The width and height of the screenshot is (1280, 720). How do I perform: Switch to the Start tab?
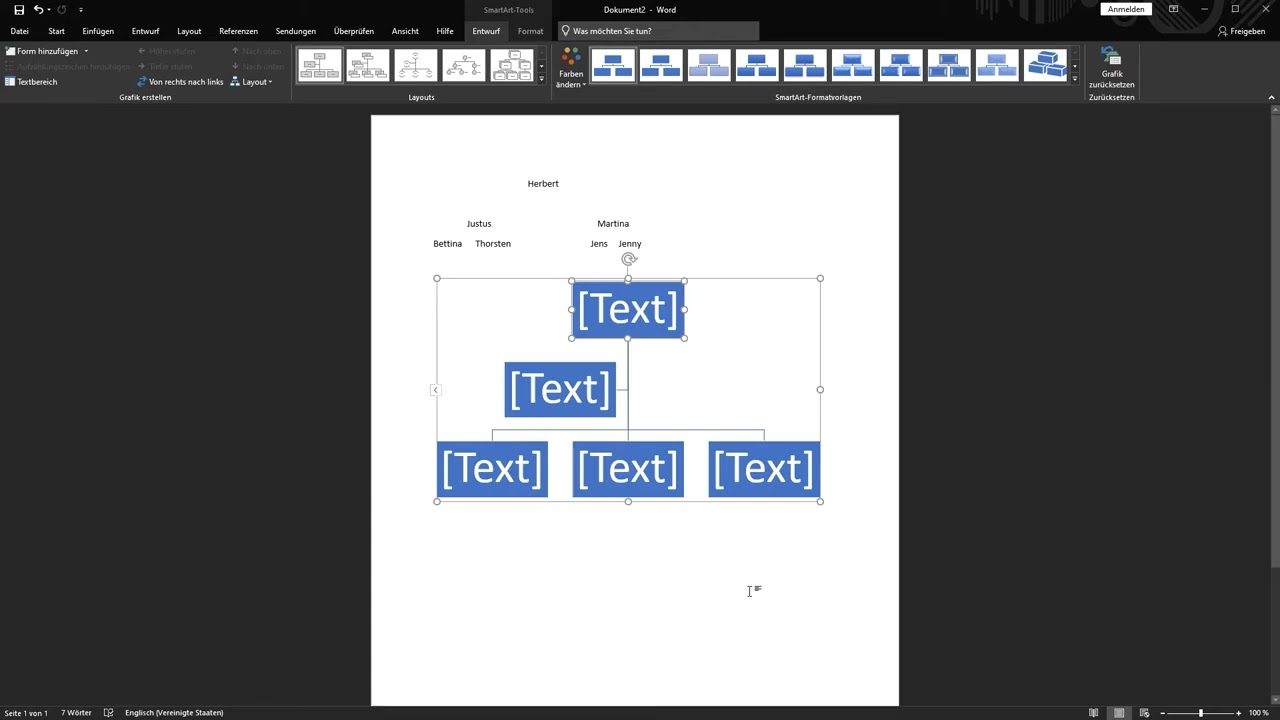[x=56, y=31]
